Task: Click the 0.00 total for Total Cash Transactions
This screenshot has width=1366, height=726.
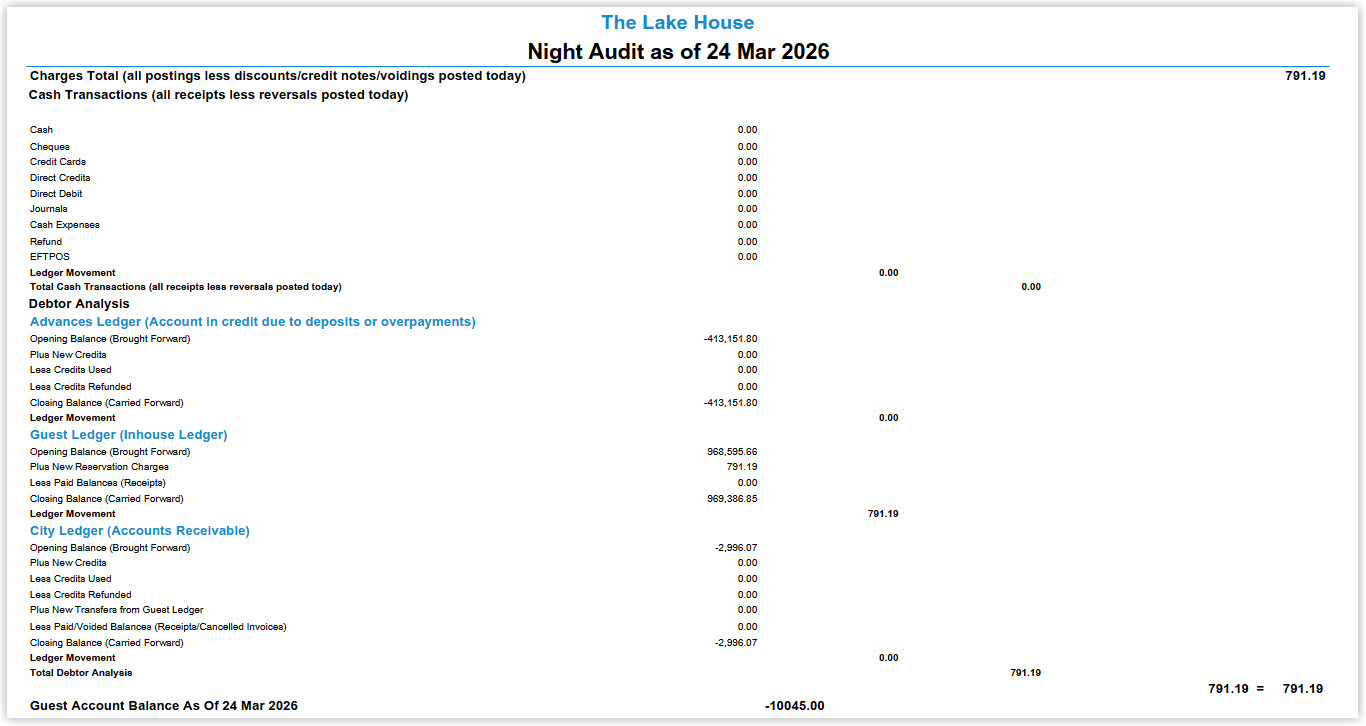Action: pos(1031,287)
